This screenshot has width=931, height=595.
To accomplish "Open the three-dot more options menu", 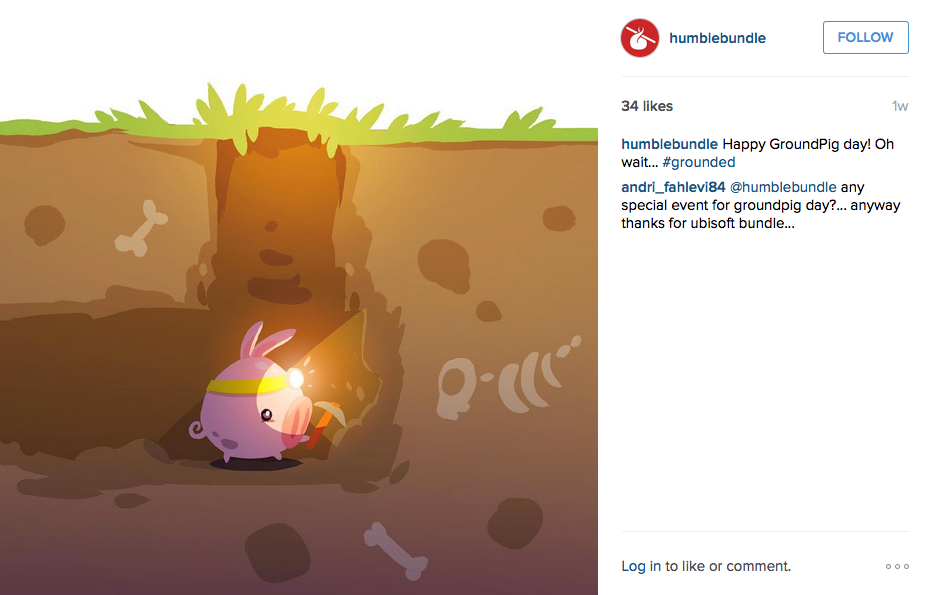I will (x=897, y=566).
